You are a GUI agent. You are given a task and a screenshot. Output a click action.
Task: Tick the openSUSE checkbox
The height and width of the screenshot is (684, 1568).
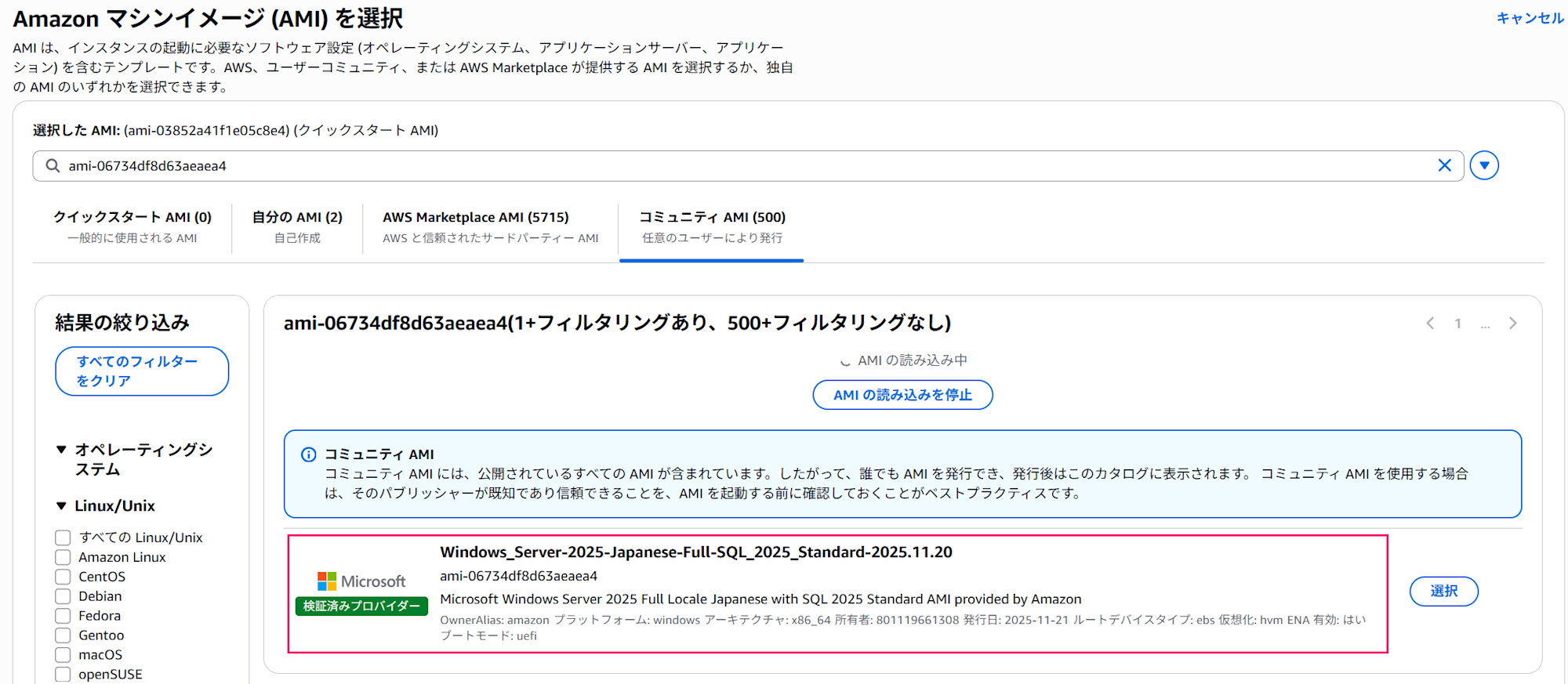coord(63,675)
